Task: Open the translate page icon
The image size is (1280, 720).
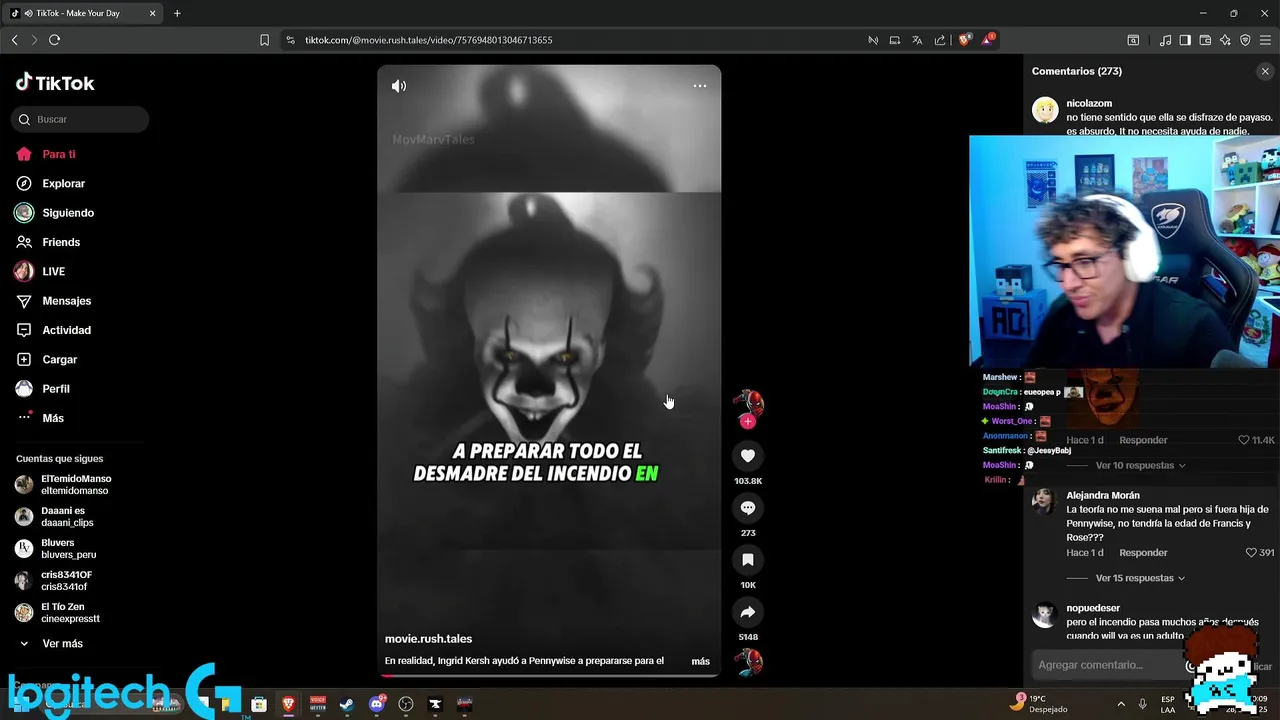Action: tap(917, 40)
